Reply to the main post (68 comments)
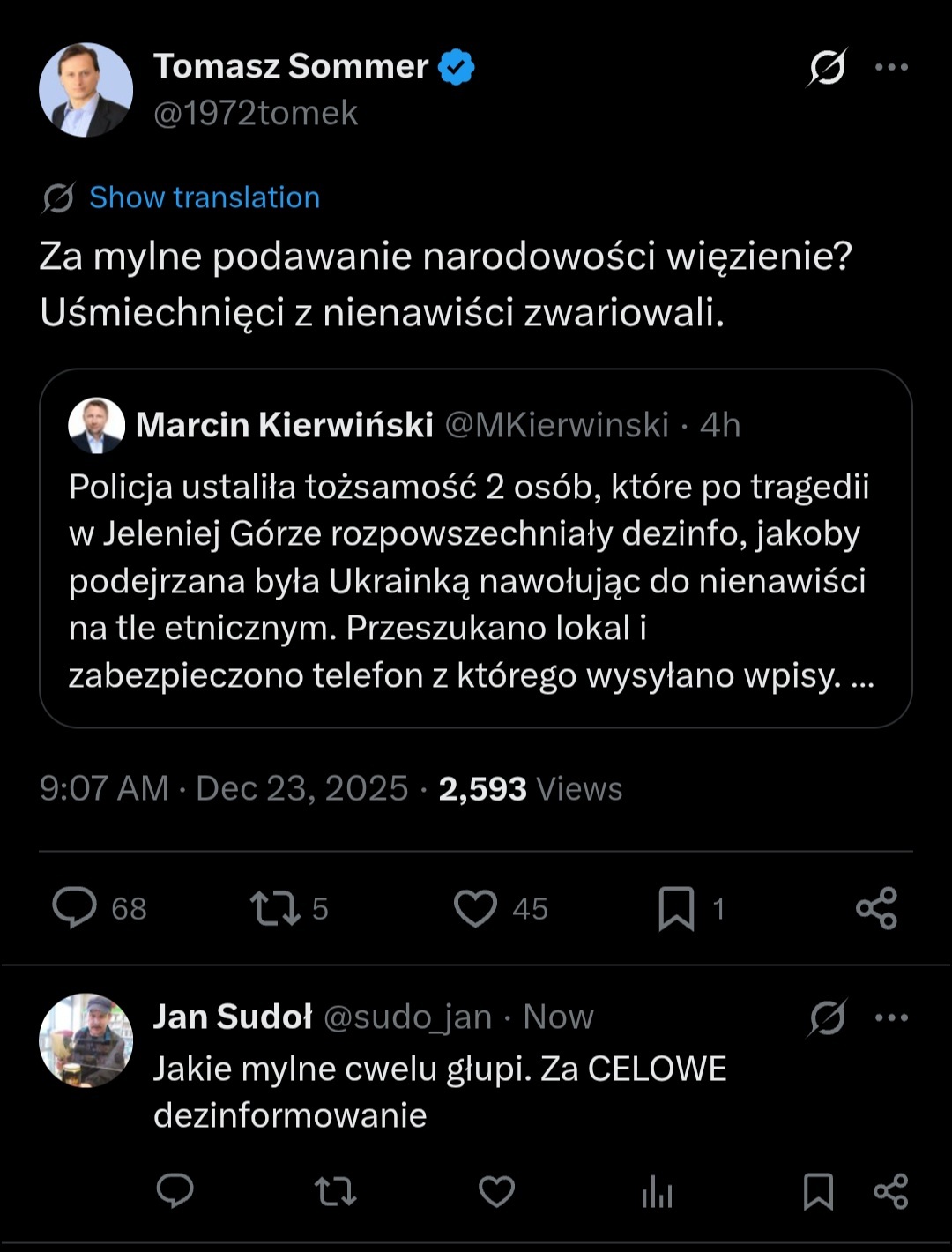Screen dimensions: 952x1252 (75, 908)
